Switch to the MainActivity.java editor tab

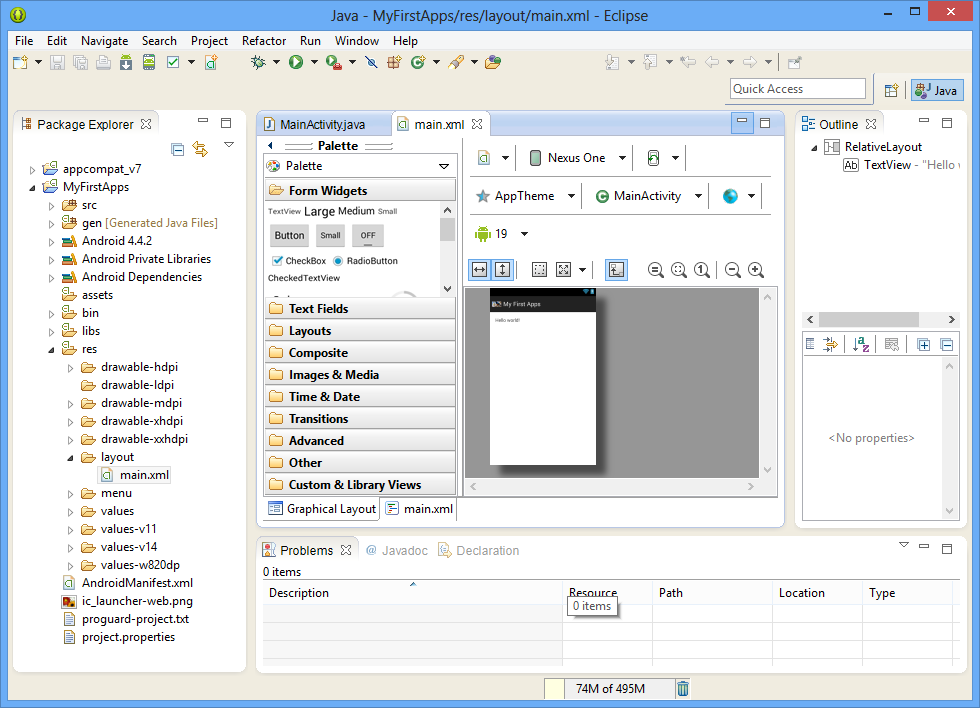coord(324,124)
